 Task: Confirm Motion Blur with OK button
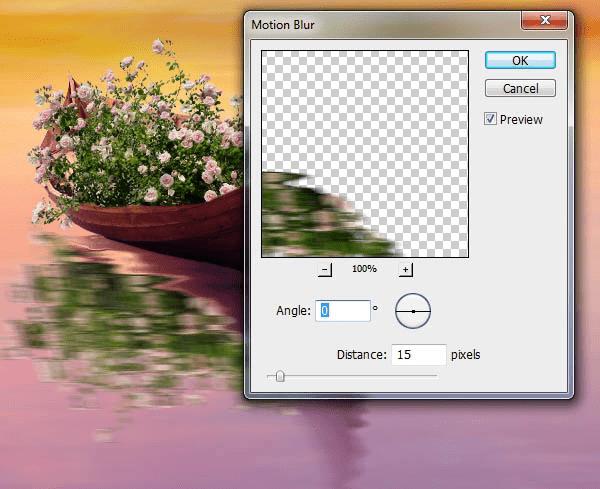[x=520, y=60]
